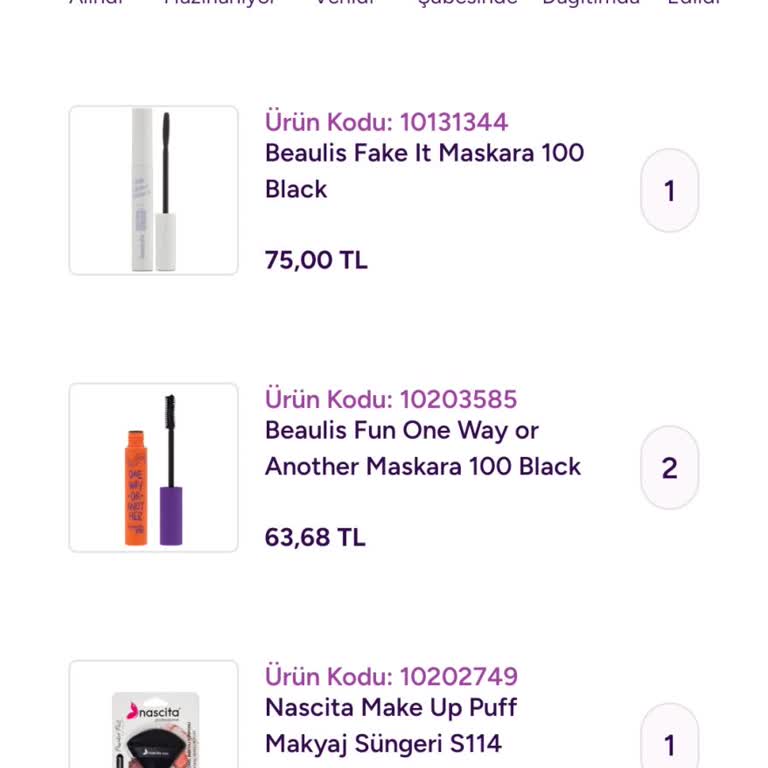Tap quantity badge showing 2
Viewport: 768px width, 768px height.
(669, 467)
